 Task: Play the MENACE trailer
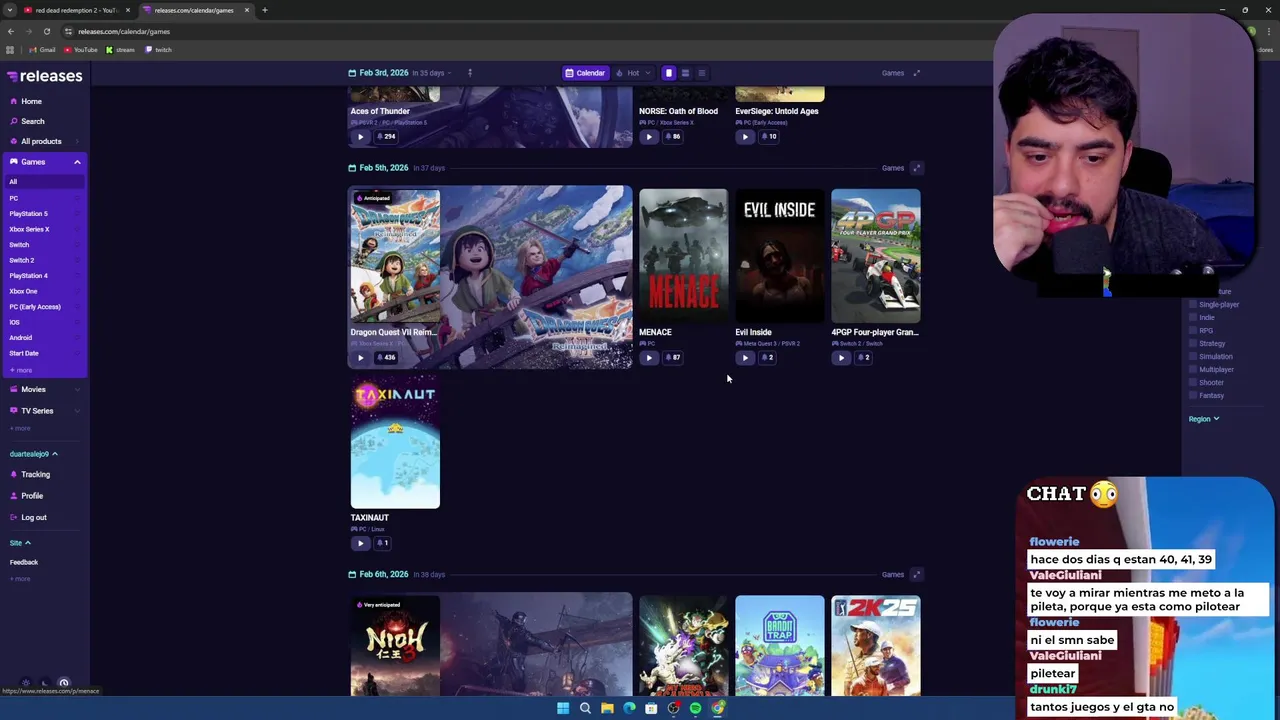pyautogui.click(x=649, y=357)
